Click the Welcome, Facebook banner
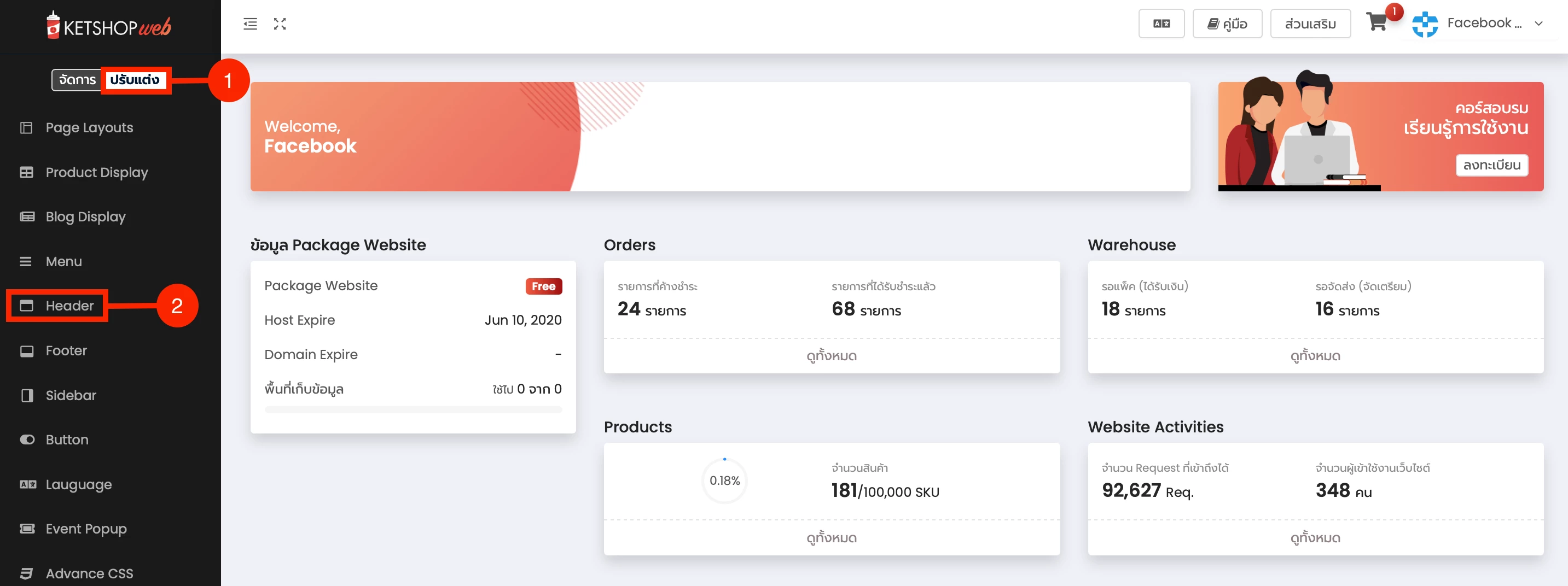This screenshot has width=1568, height=586. click(720, 137)
